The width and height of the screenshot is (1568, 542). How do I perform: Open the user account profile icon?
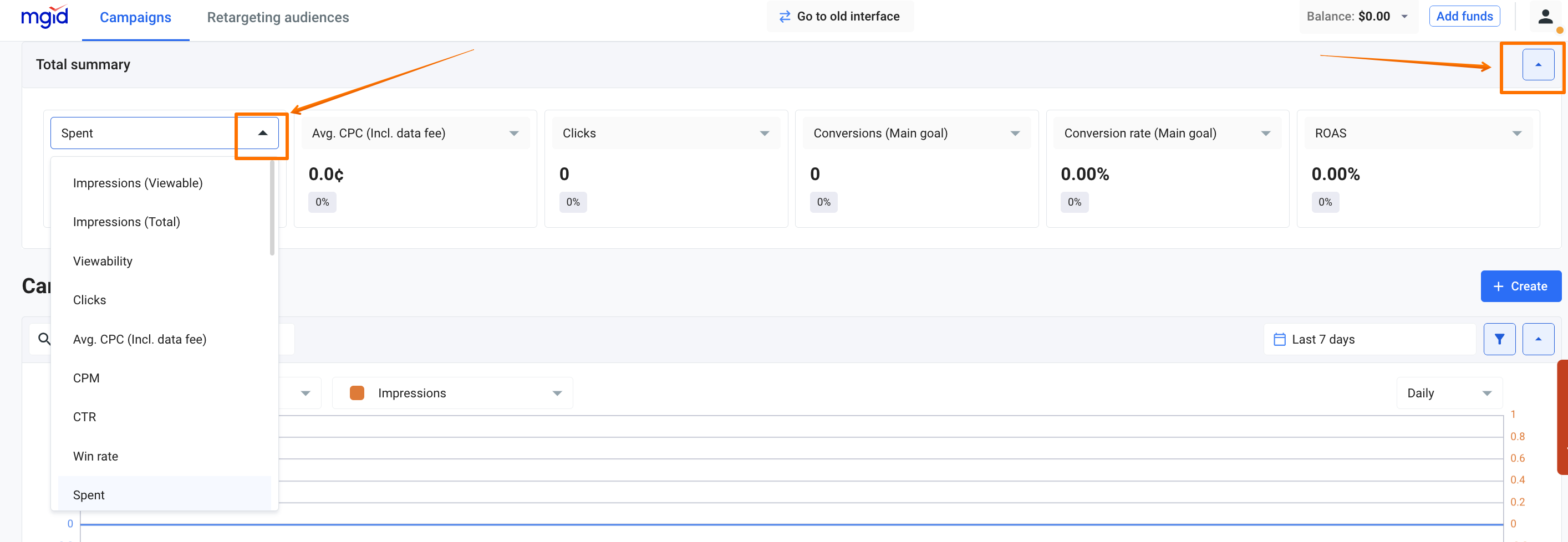1545,17
